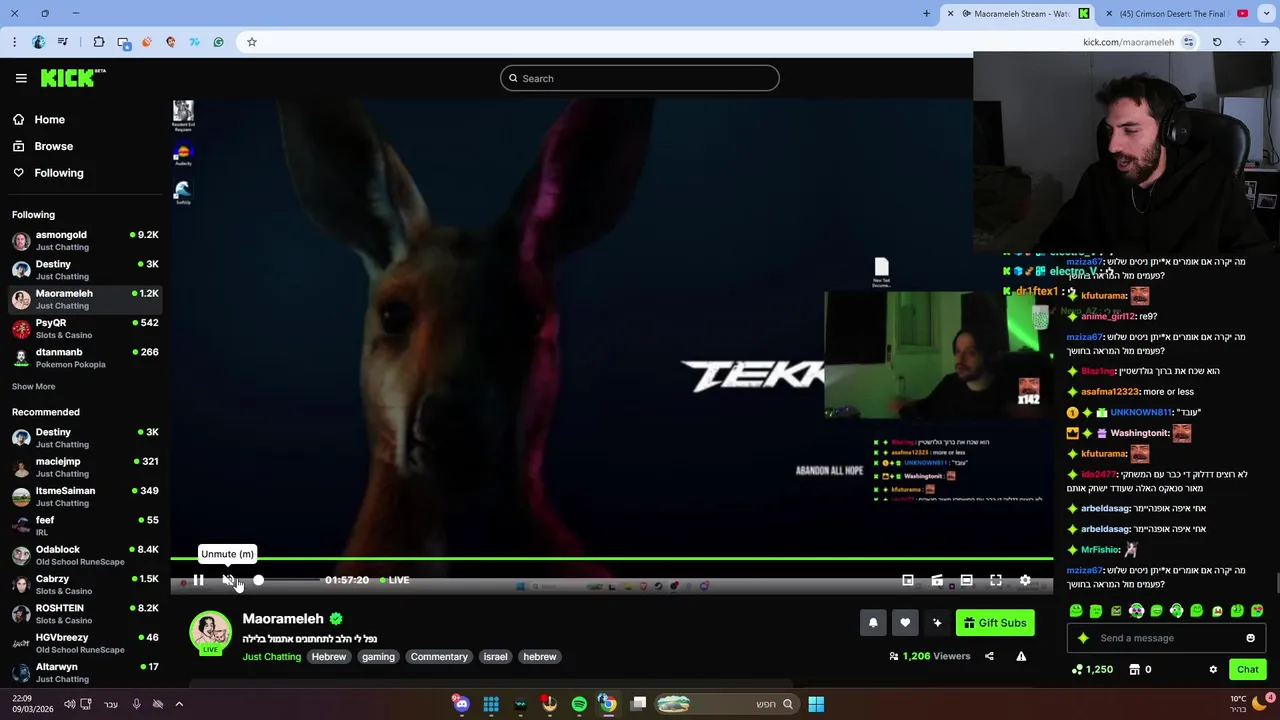Open the Crimson Desert browser tab

tap(1177, 14)
